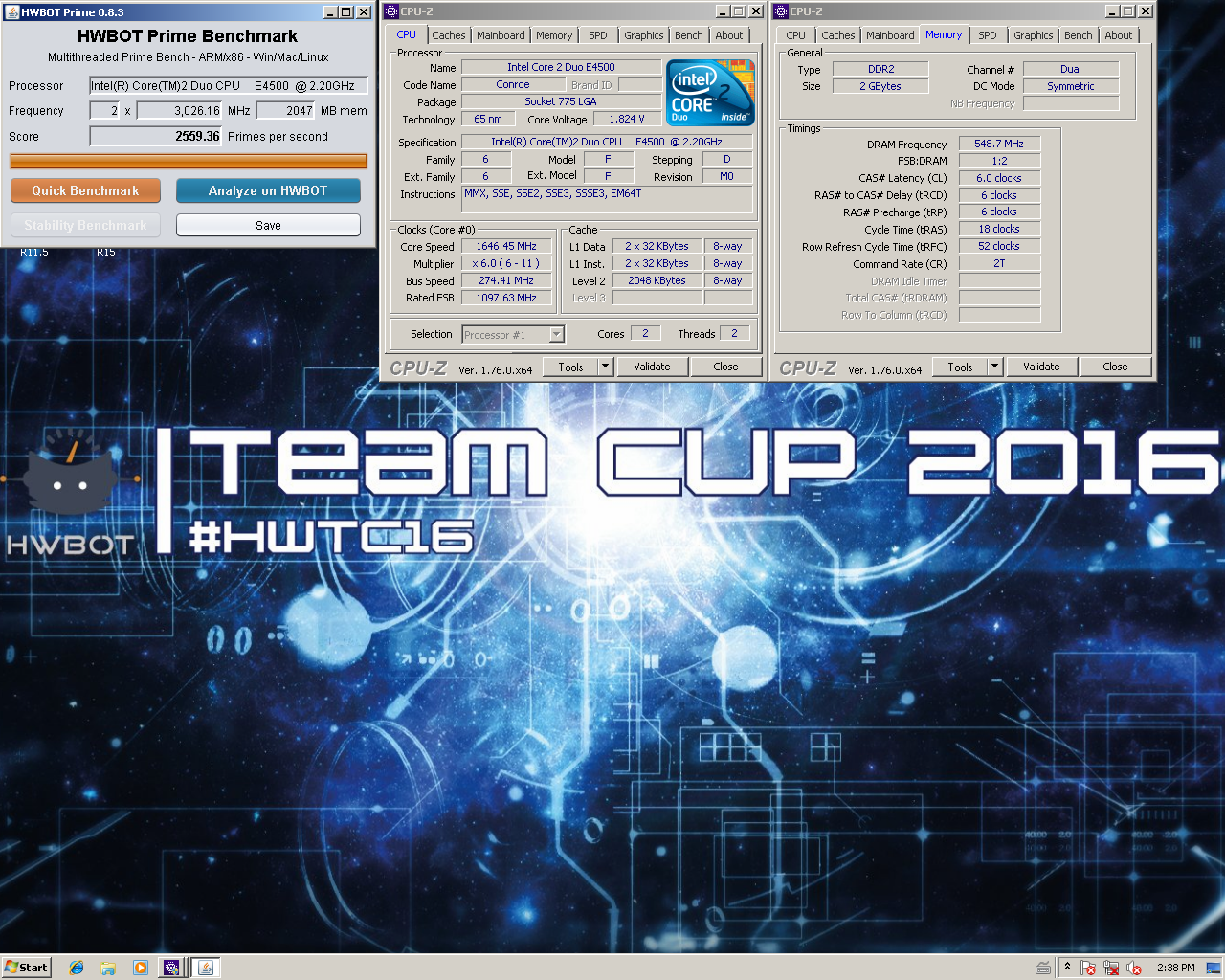1225x980 pixels.
Task: Open the Processor #1 selection dropdown
Action: (x=513, y=334)
